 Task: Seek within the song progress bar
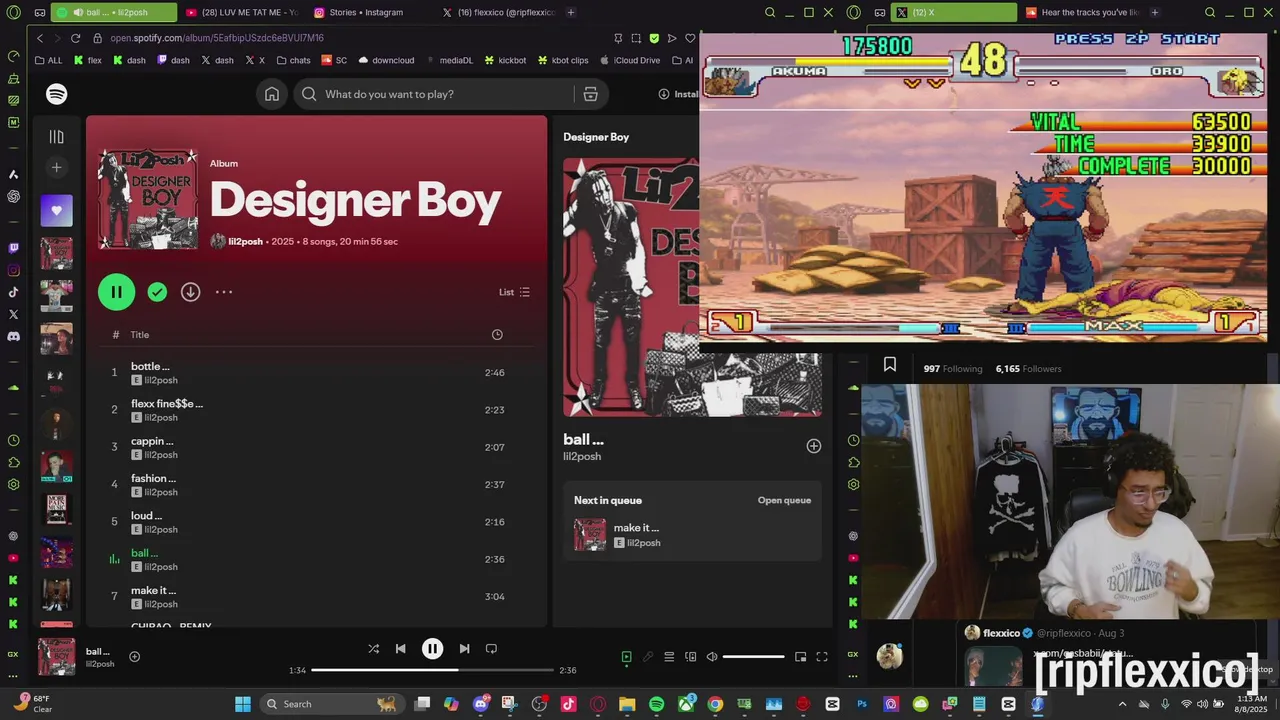tap(432, 670)
